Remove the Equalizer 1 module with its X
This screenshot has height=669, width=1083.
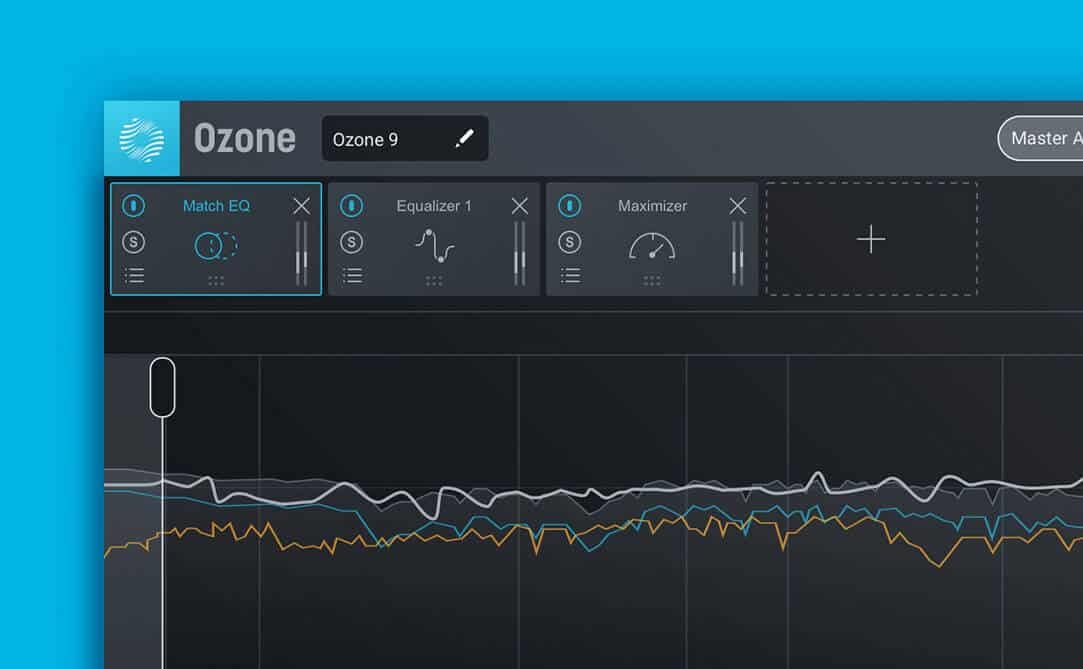pos(519,206)
